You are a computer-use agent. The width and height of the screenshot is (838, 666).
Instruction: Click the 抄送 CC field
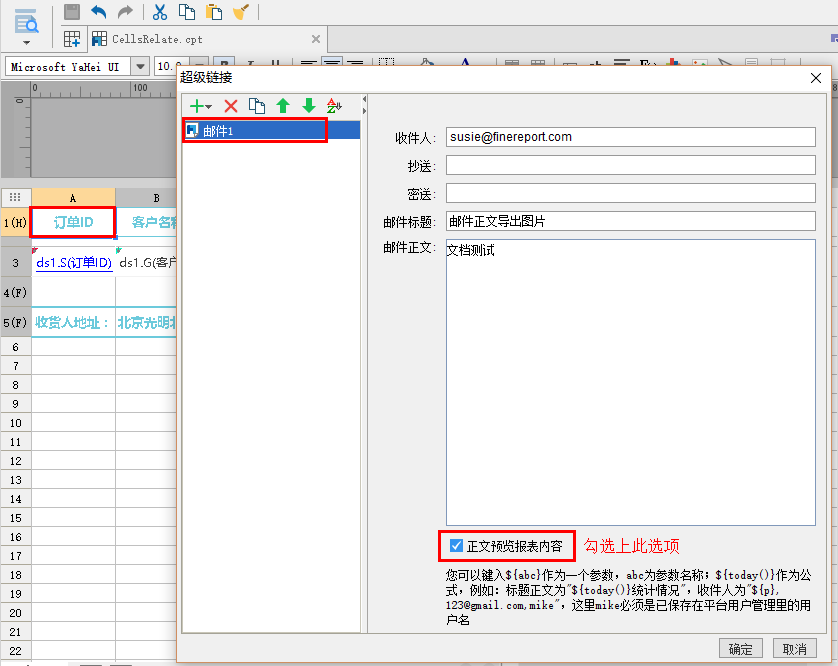coord(631,165)
